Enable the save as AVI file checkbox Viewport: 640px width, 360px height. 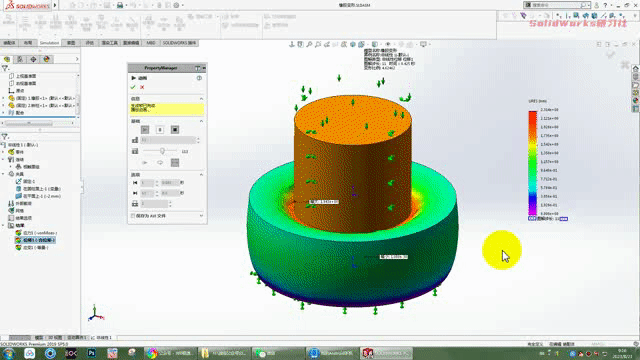[x=133, y=216]
